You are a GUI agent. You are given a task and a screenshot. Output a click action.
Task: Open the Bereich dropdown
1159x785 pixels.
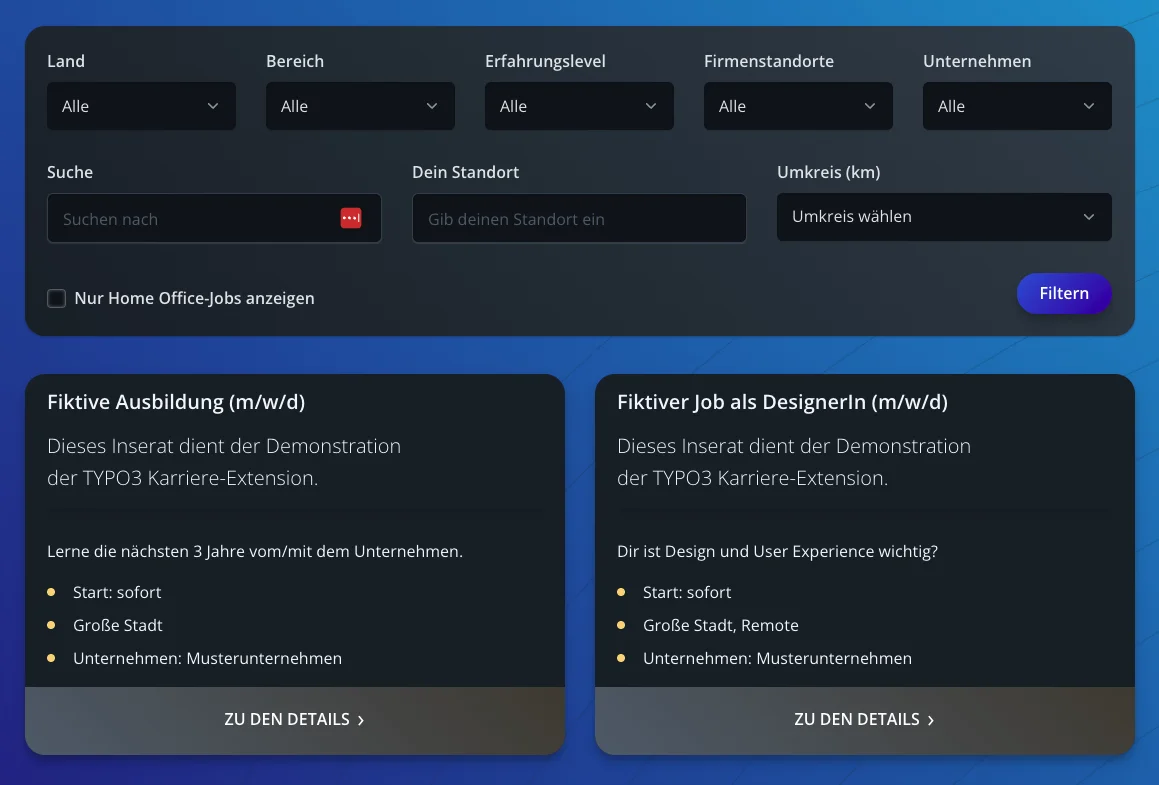[360, 106]
